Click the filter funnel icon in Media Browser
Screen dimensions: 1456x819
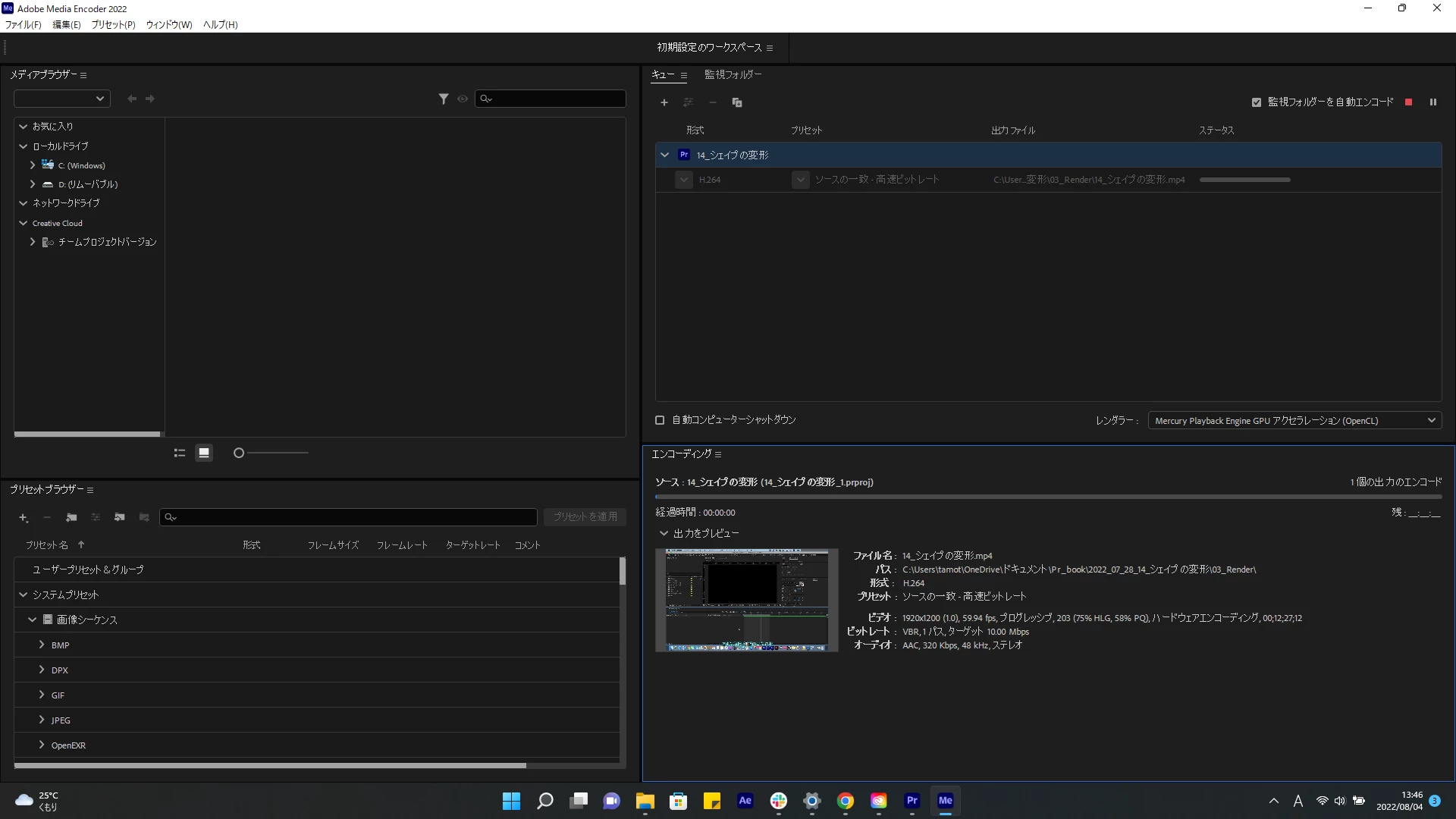click(x=444, y=99)
